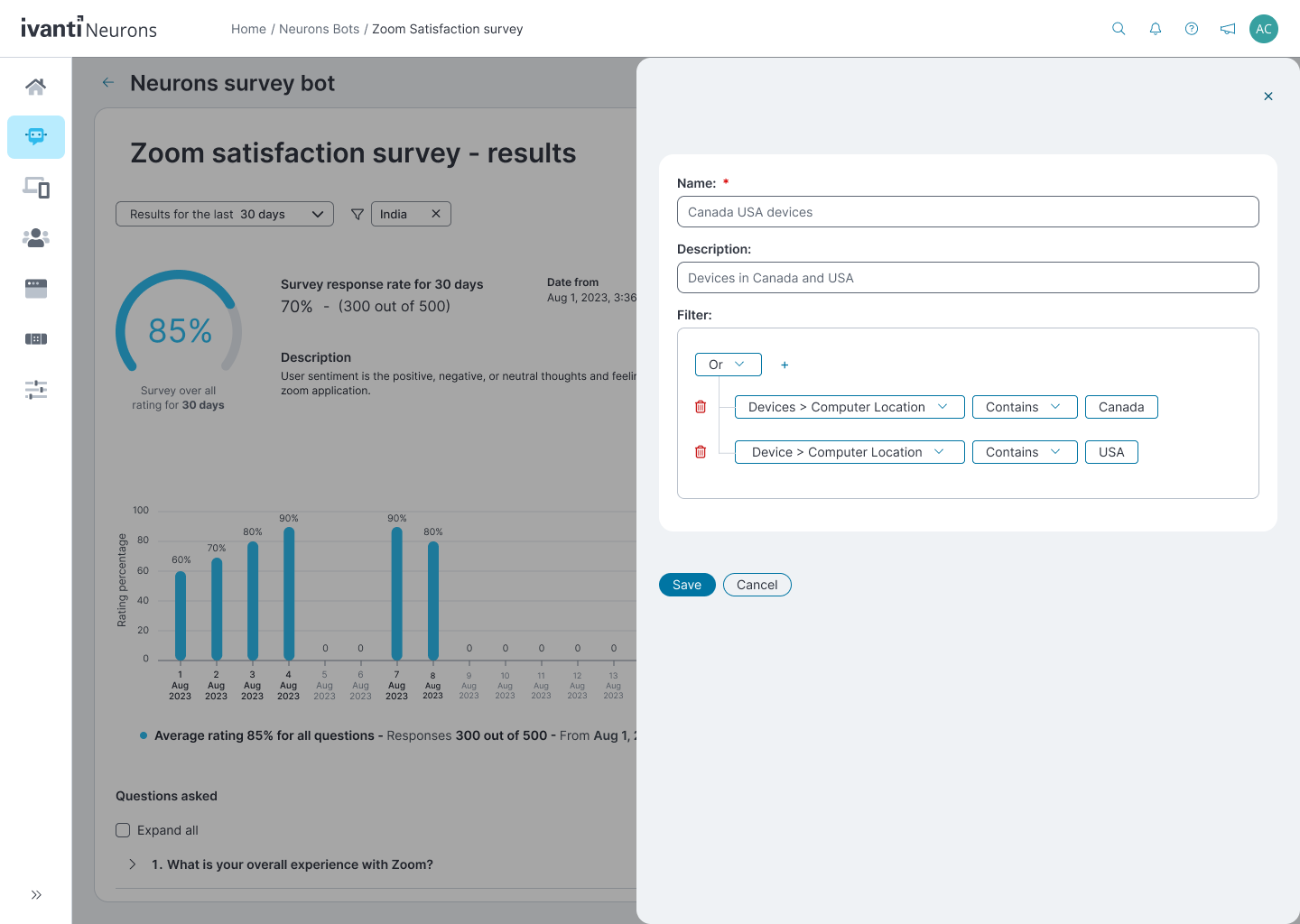
Task: Open the AC user avatar
Action: click(x=1264, y=29)
